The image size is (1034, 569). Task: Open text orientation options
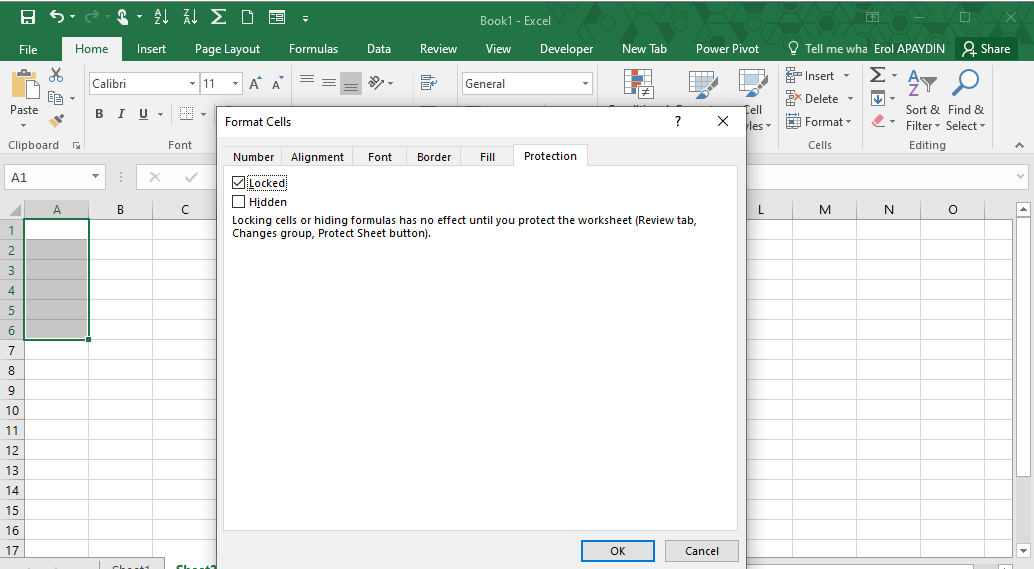coord(381,82)
